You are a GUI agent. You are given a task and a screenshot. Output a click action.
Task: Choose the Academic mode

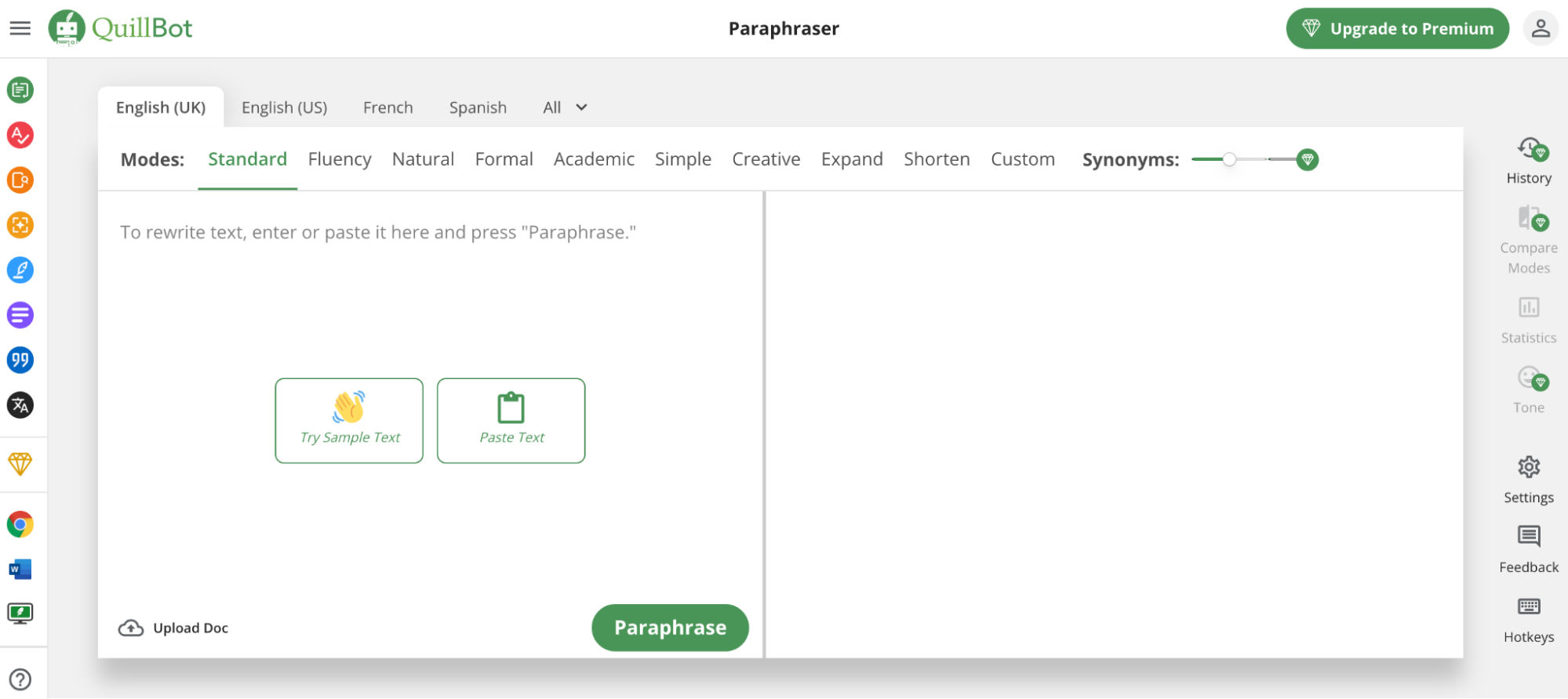tap(594, 159)
